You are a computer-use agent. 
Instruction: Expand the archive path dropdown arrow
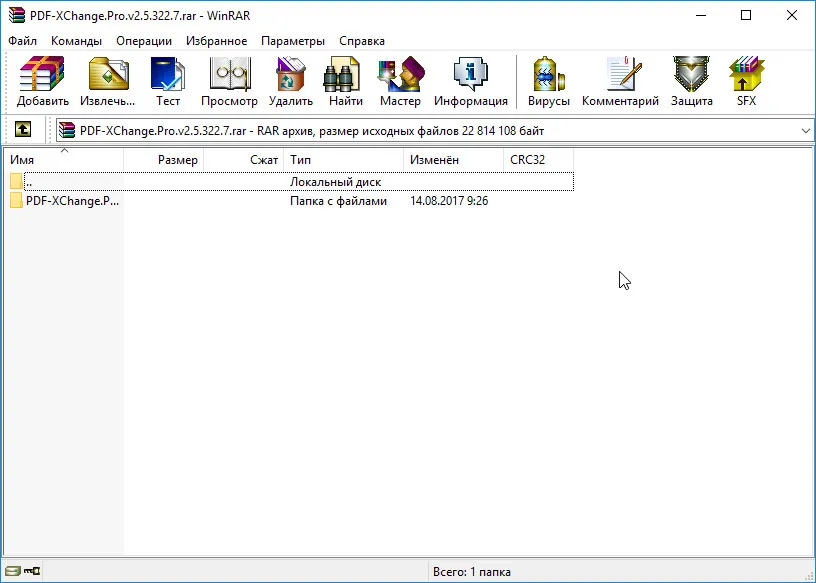click(x=806, y=131)
